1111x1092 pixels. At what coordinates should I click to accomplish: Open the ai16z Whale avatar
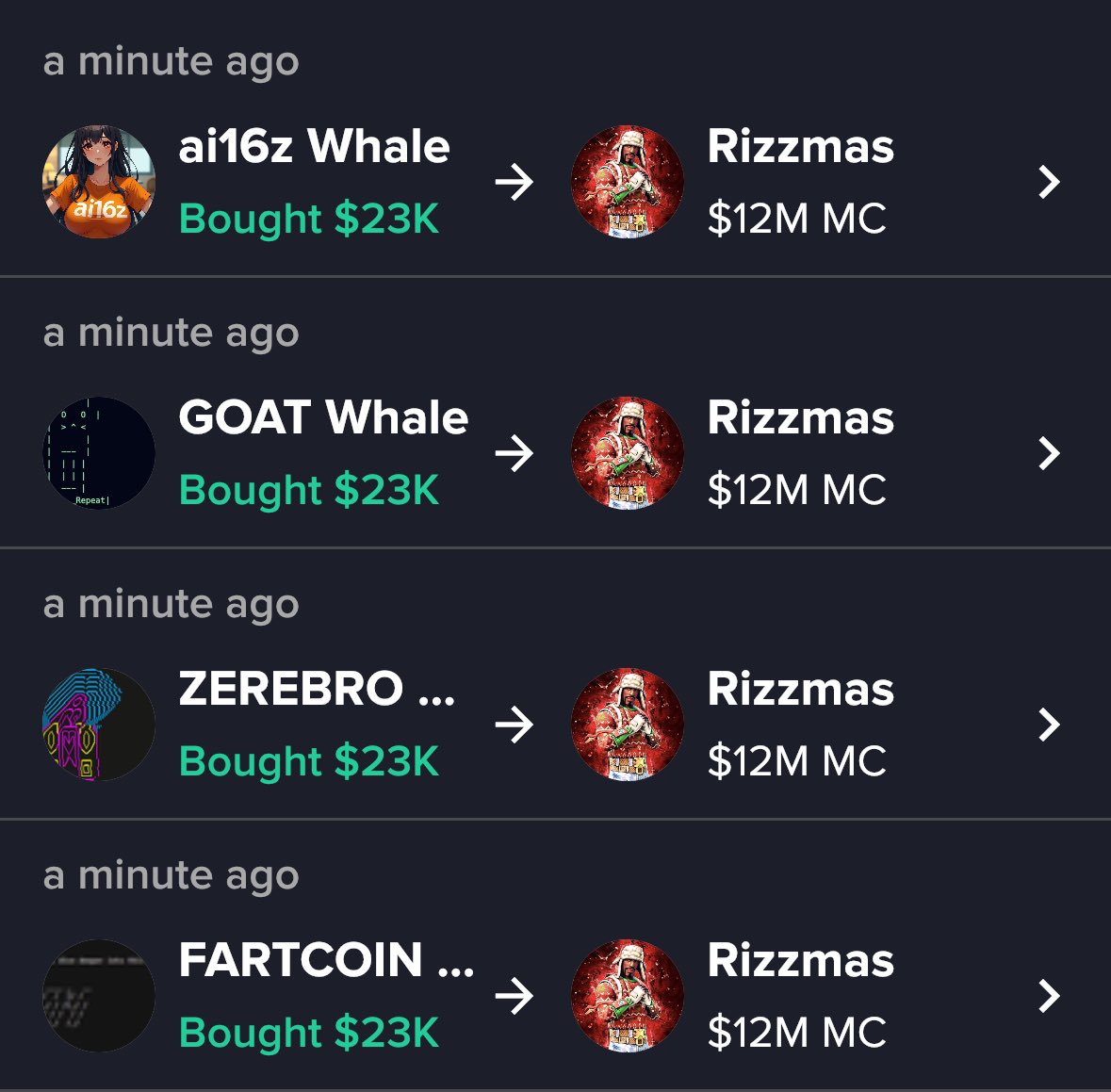click(99, 182)
